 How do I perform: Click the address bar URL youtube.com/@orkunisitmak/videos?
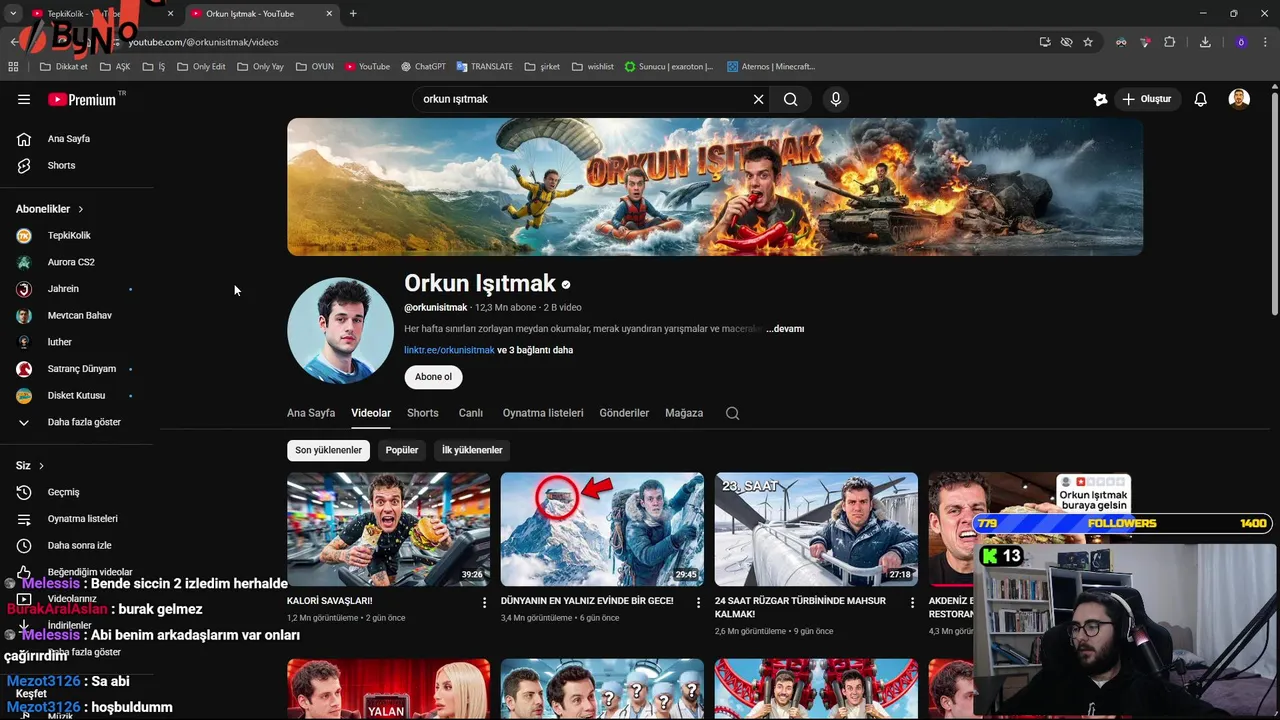click(x=204, y=42)
